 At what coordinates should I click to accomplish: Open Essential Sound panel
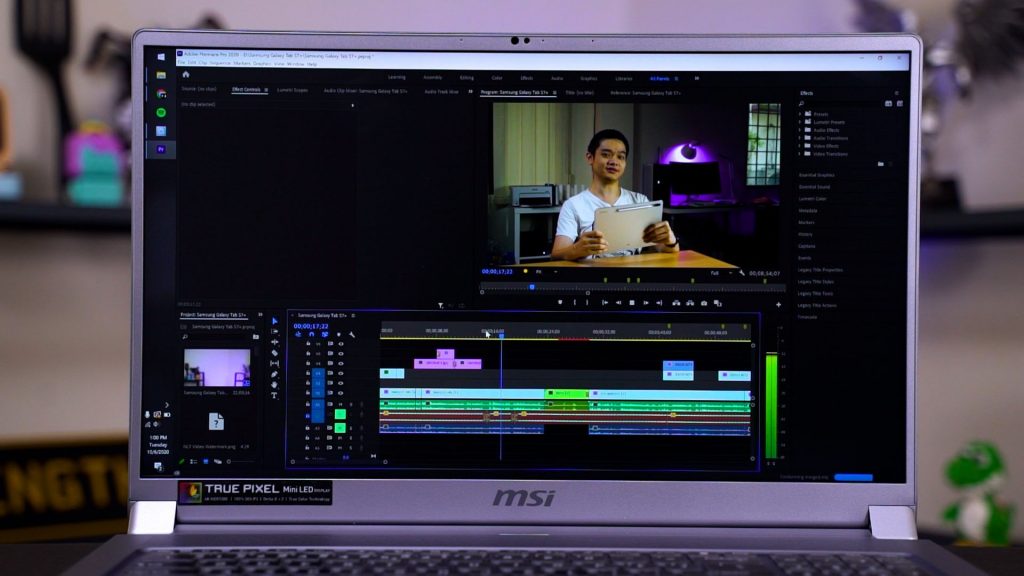(814, 187)
